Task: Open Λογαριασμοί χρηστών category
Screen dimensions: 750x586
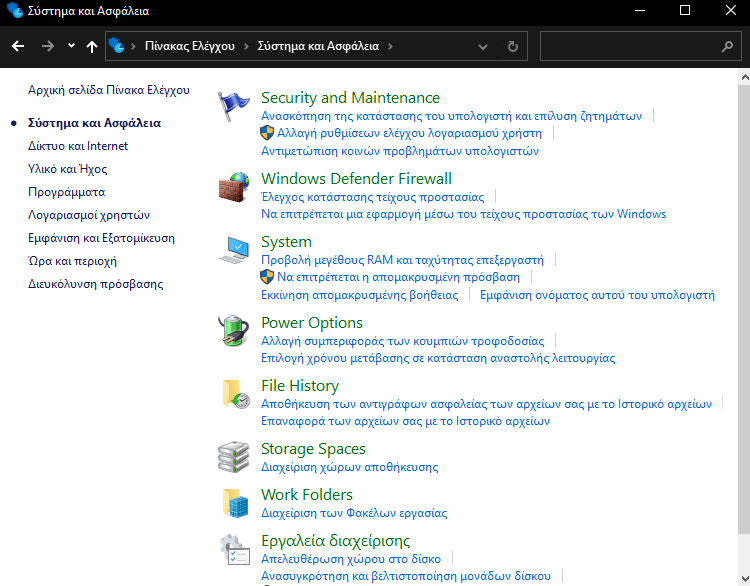Action: point(89,215)
